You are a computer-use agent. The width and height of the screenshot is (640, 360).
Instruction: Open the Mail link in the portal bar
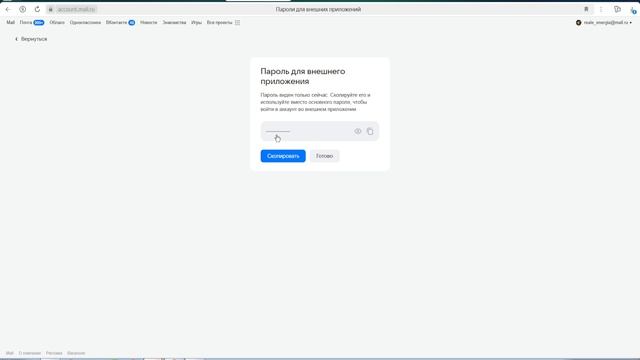[x=10, y=22]
